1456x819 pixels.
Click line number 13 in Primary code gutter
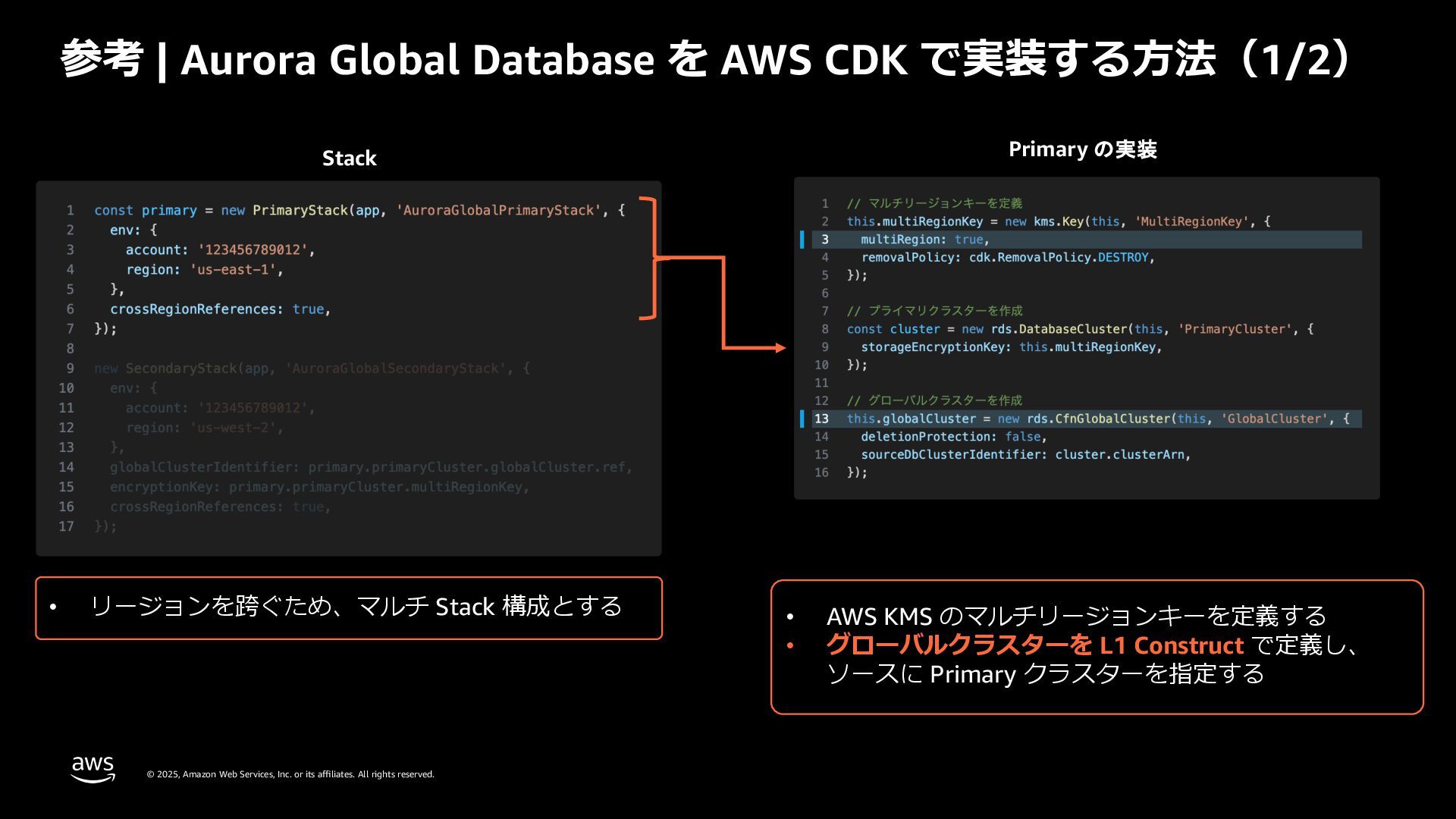[x=821, y=419]
